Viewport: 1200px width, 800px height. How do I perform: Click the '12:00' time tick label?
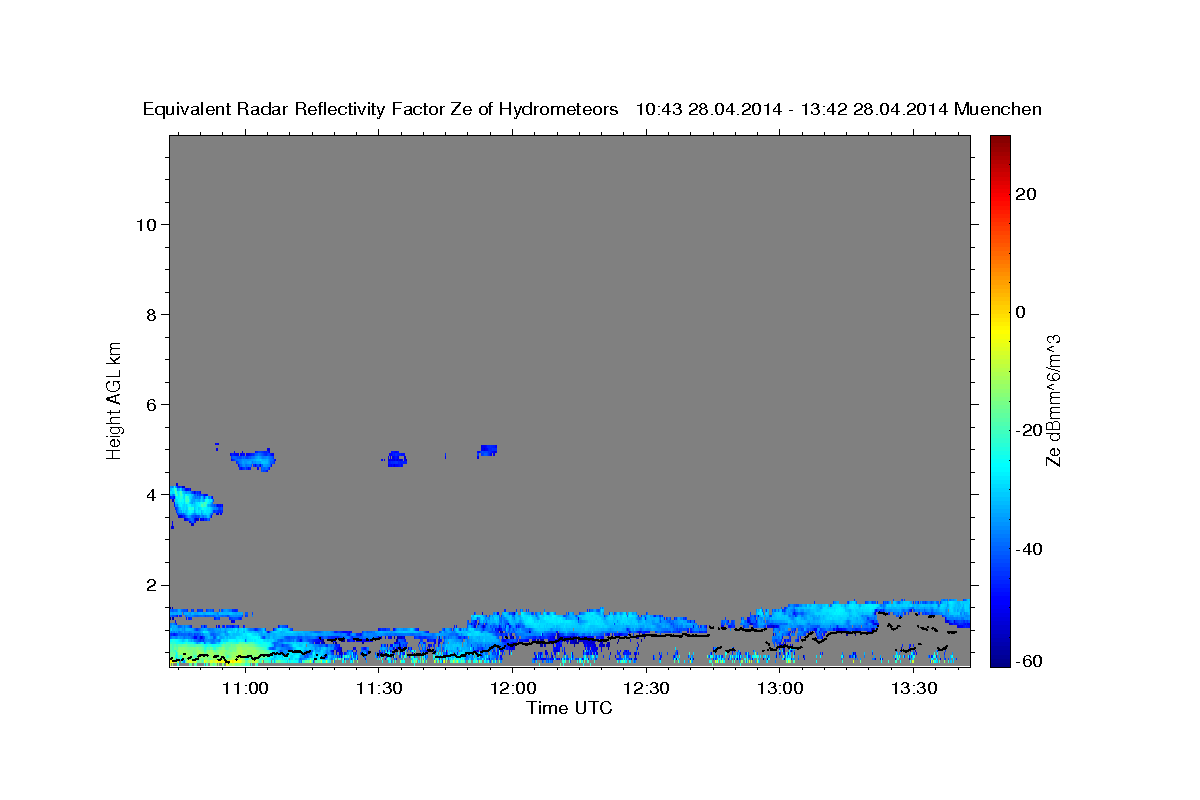pyautogui.click(x=512, y=689)
